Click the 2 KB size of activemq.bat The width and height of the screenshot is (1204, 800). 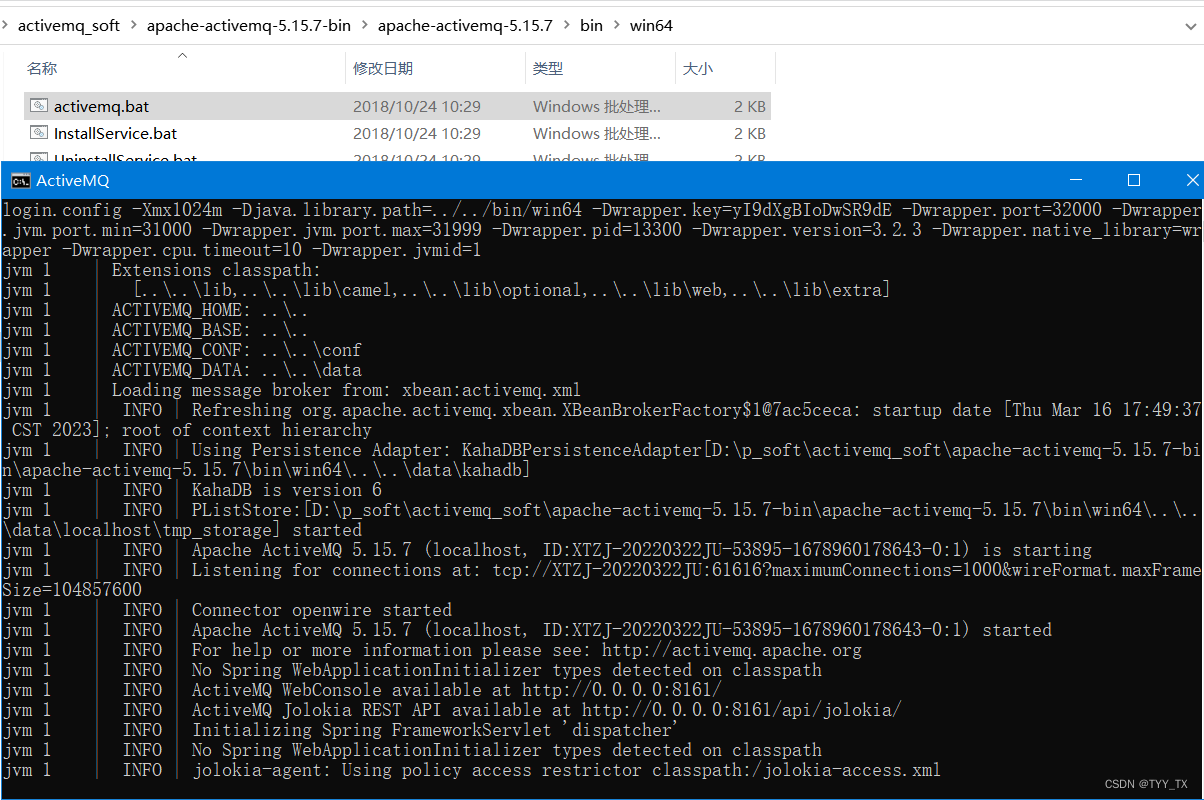pos(750,106)
